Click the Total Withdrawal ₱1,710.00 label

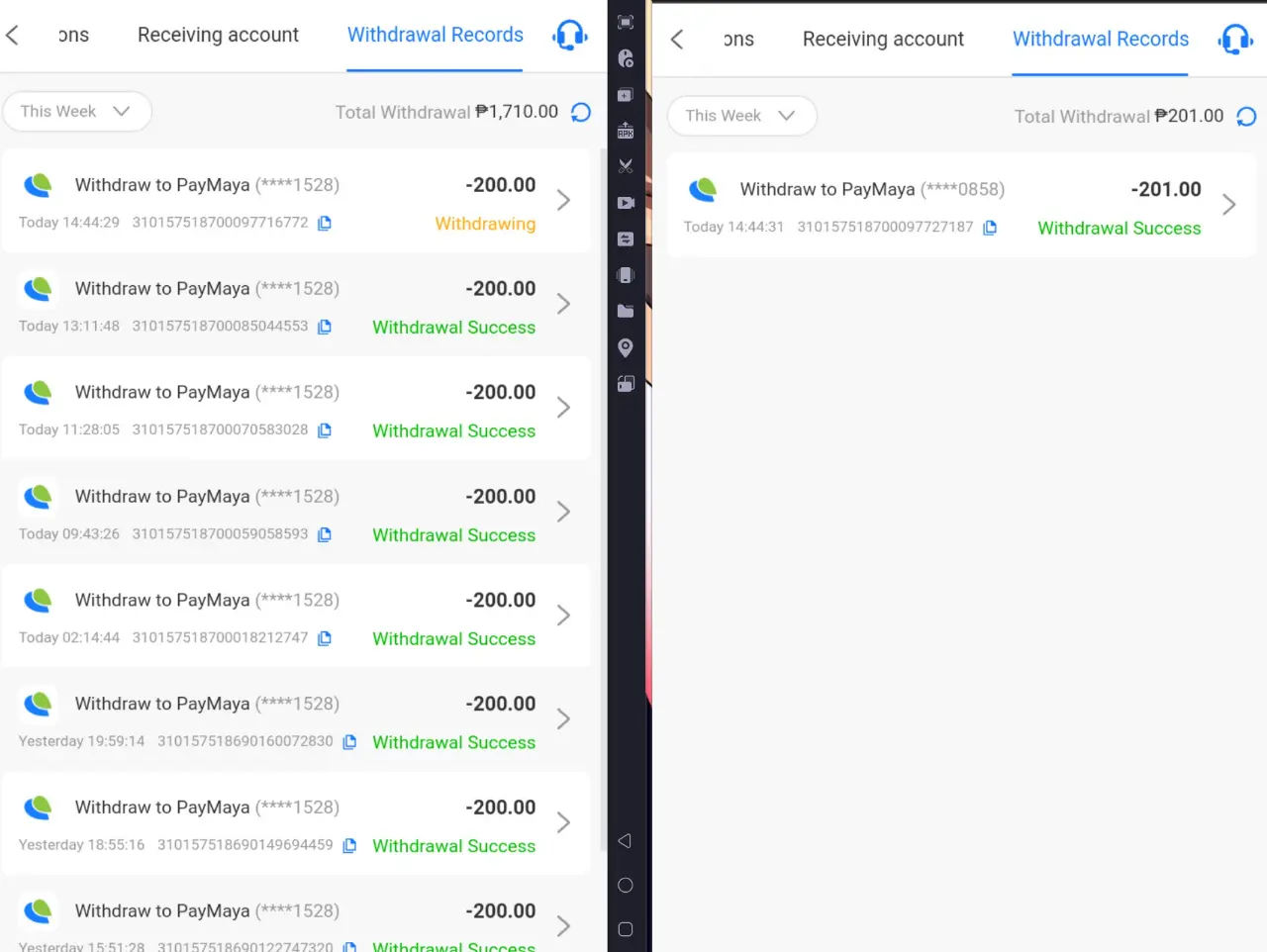[x=446, y=112]
